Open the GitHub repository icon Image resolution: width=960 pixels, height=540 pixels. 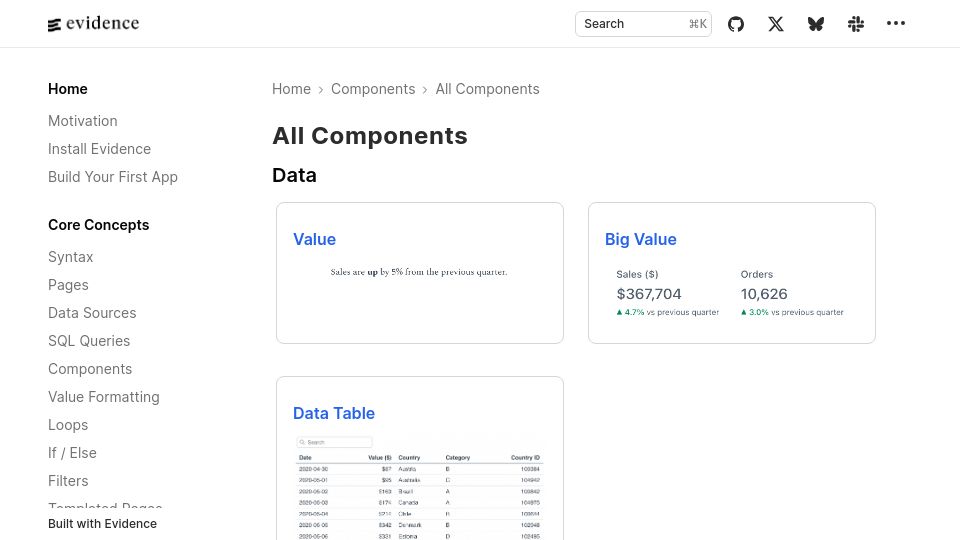point(736,24)
